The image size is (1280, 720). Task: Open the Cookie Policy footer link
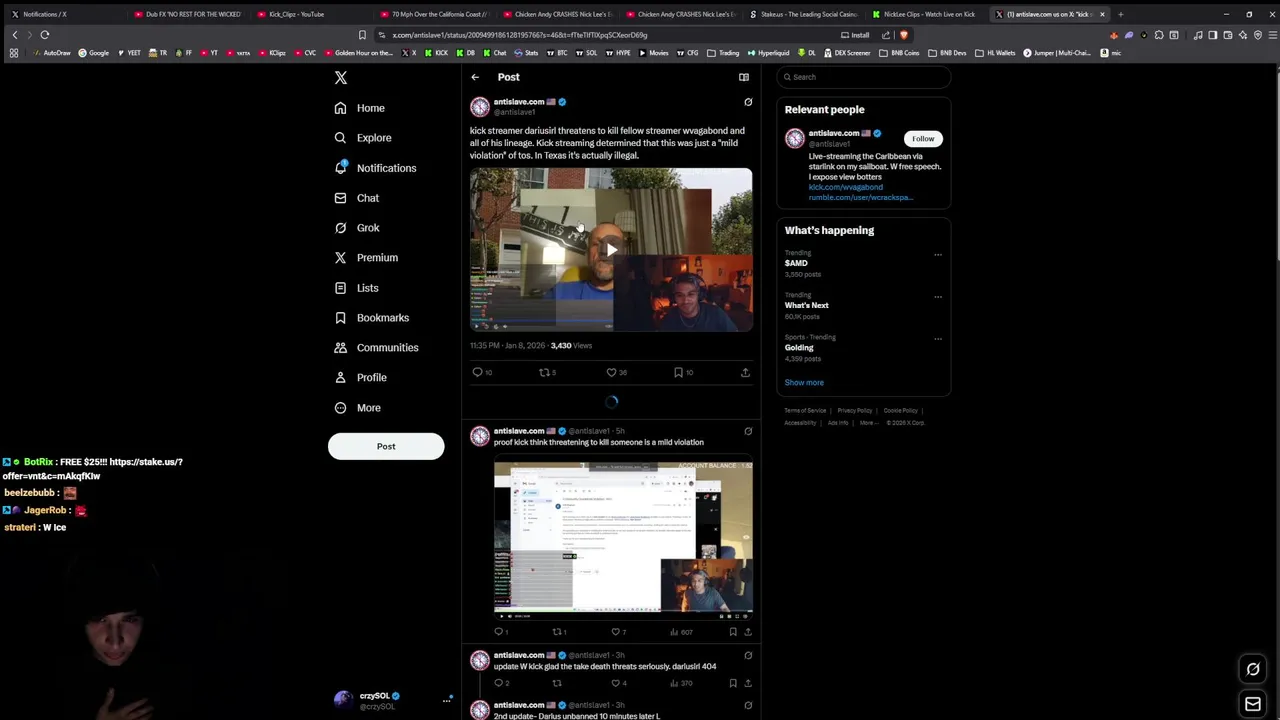900,410
